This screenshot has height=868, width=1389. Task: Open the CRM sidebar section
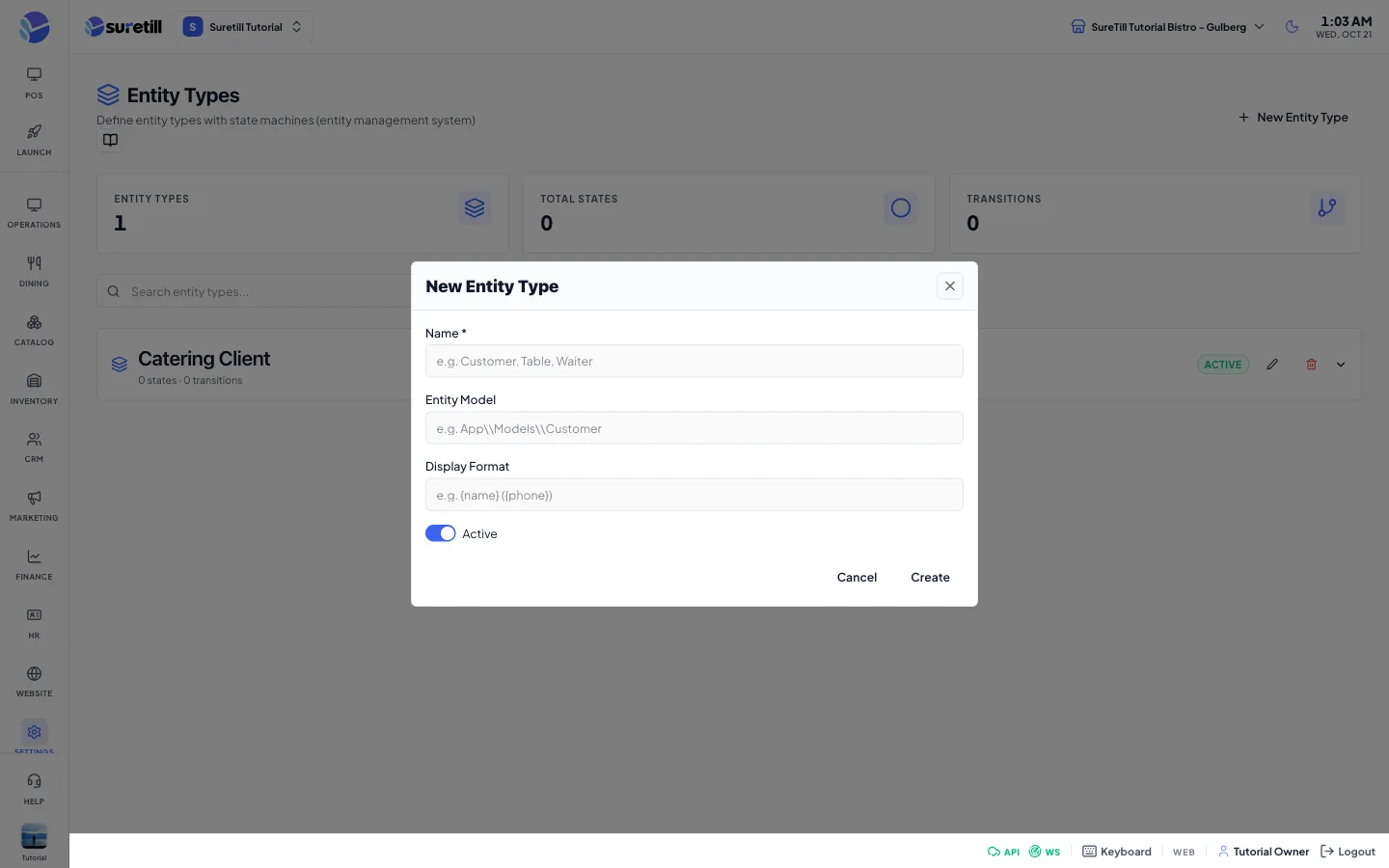[x=34, y=448]
